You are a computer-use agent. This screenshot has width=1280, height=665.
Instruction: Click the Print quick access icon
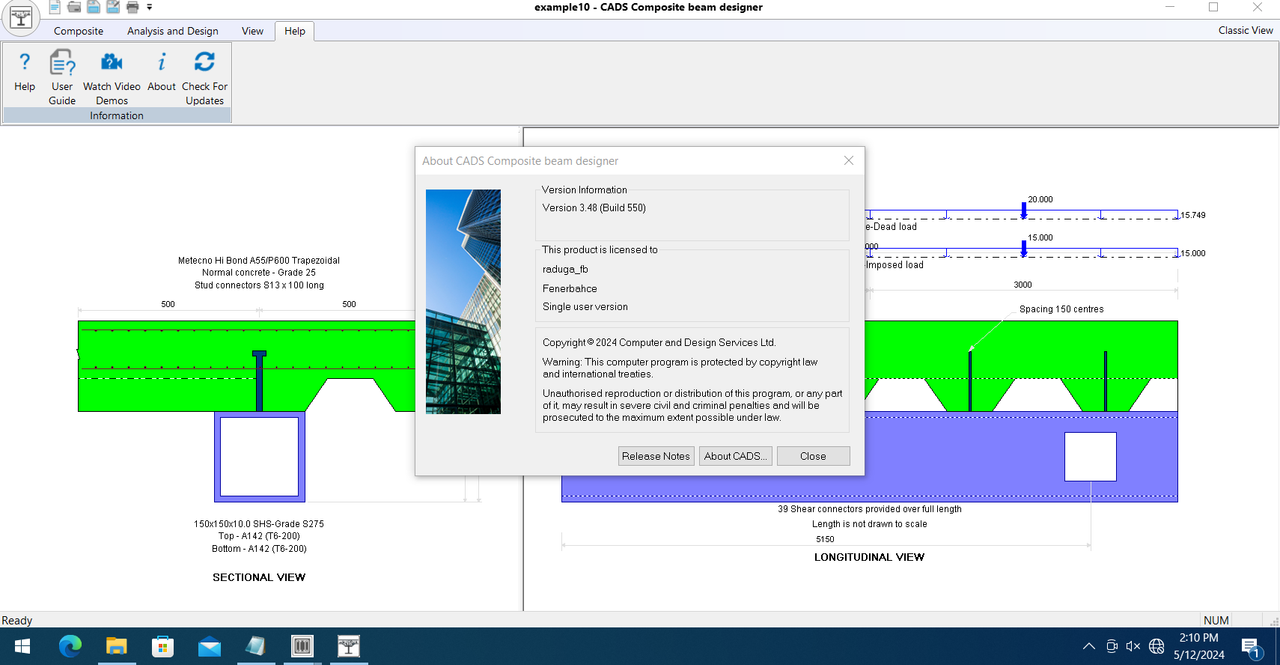[132, 7]
